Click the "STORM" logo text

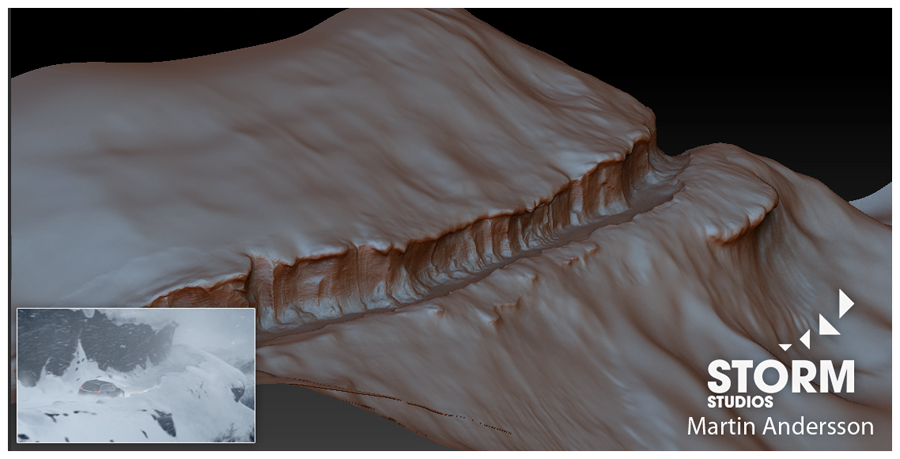(781, 377)
